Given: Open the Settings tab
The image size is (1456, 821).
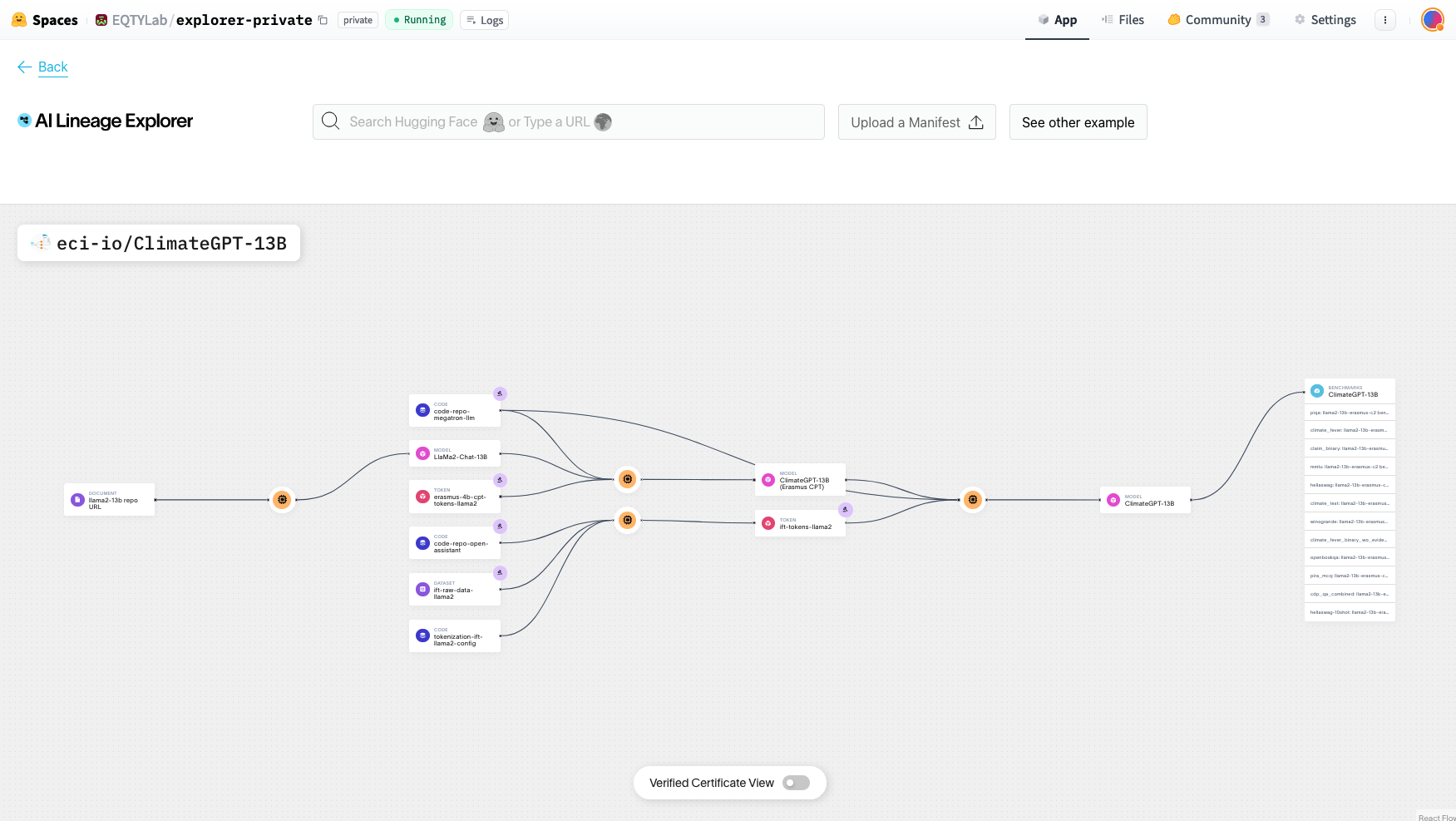Looking at the screenshot, I should [1325, 20].
